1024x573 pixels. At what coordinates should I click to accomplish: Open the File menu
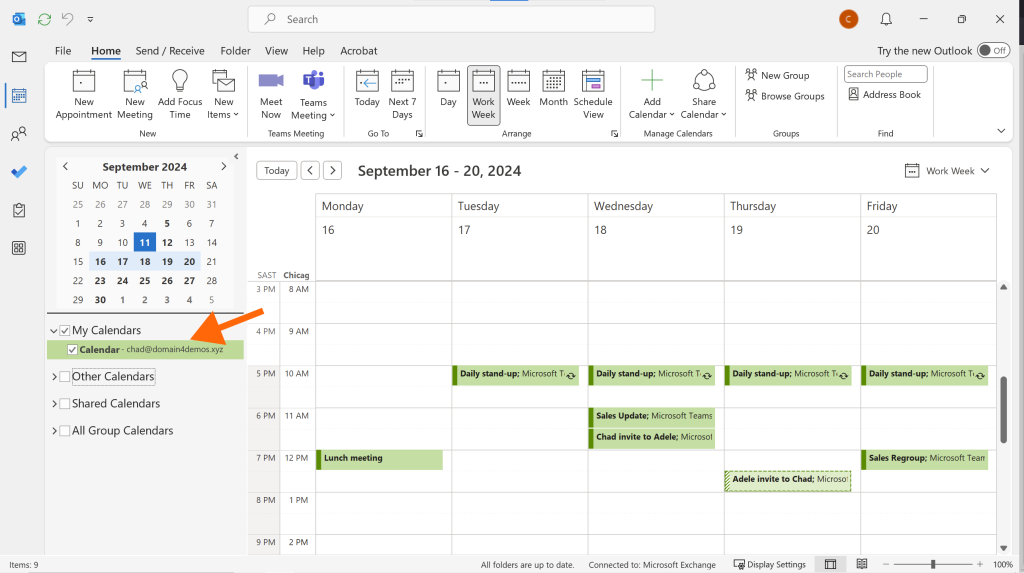point(63,50)
